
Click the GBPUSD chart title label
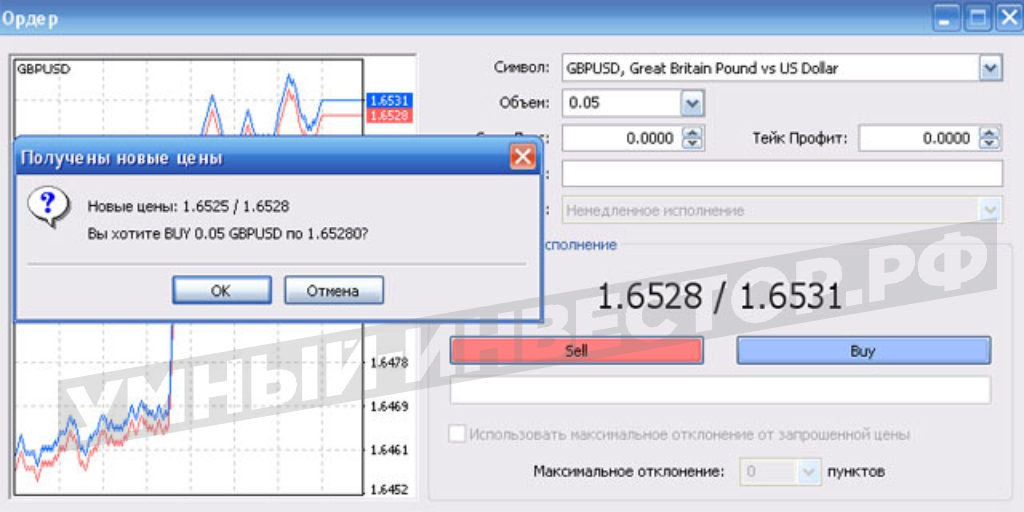pos(44,68)
